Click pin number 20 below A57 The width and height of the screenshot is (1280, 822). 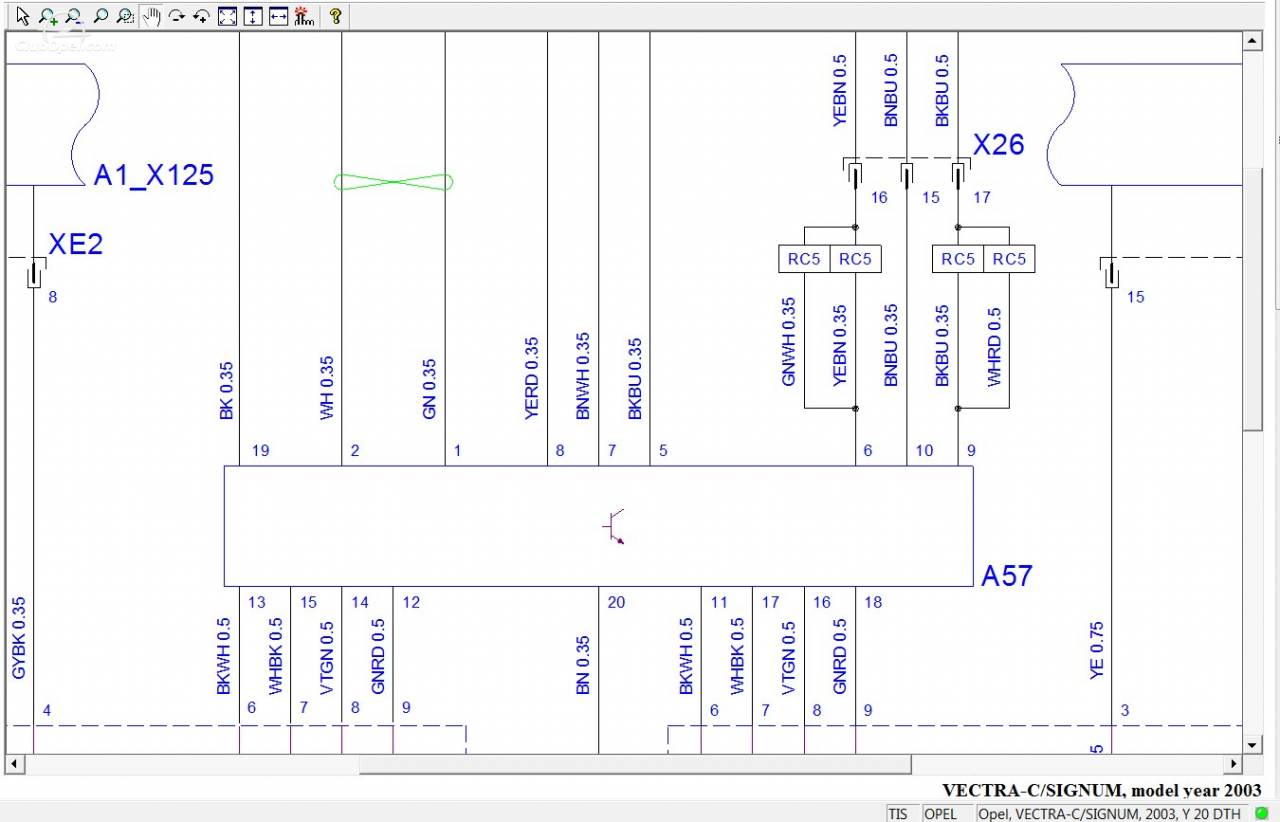[616, 602]
